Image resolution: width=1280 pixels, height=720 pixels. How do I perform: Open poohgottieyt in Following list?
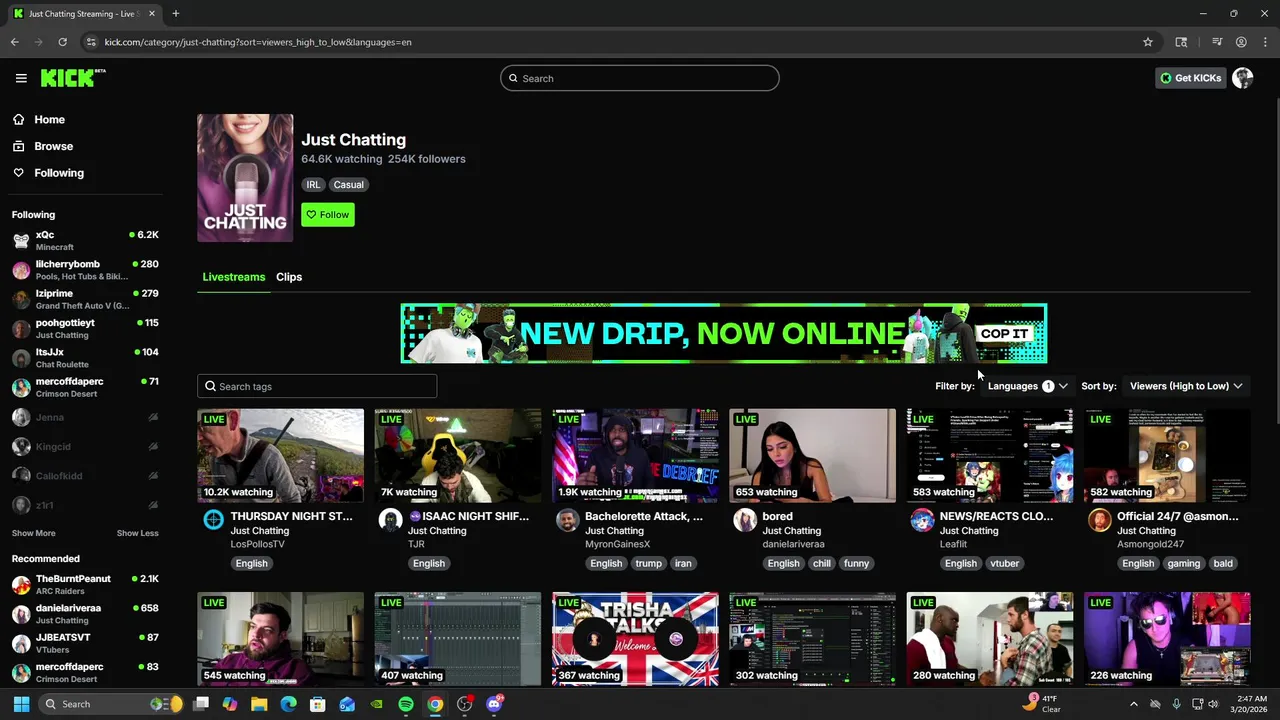pos(85,328)
